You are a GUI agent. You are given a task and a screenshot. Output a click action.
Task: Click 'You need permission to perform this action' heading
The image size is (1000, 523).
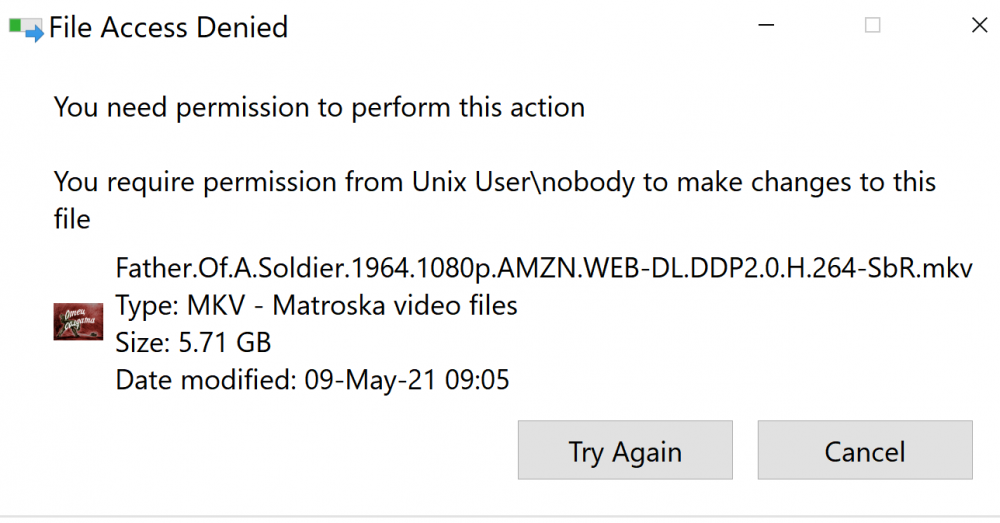(320, 107)
